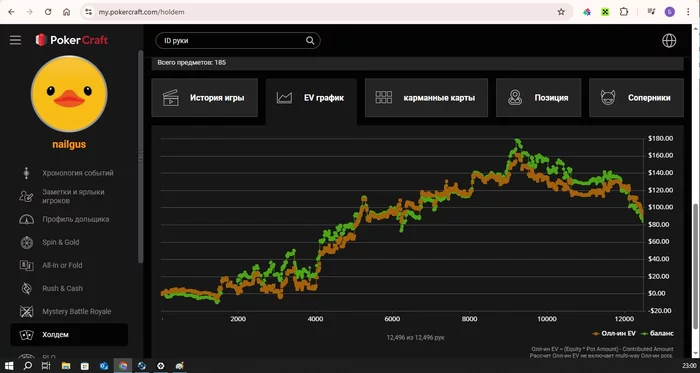Viewport: 700px width, 373px height.
Task: Go forward in the browser
Action: point(30,12)
